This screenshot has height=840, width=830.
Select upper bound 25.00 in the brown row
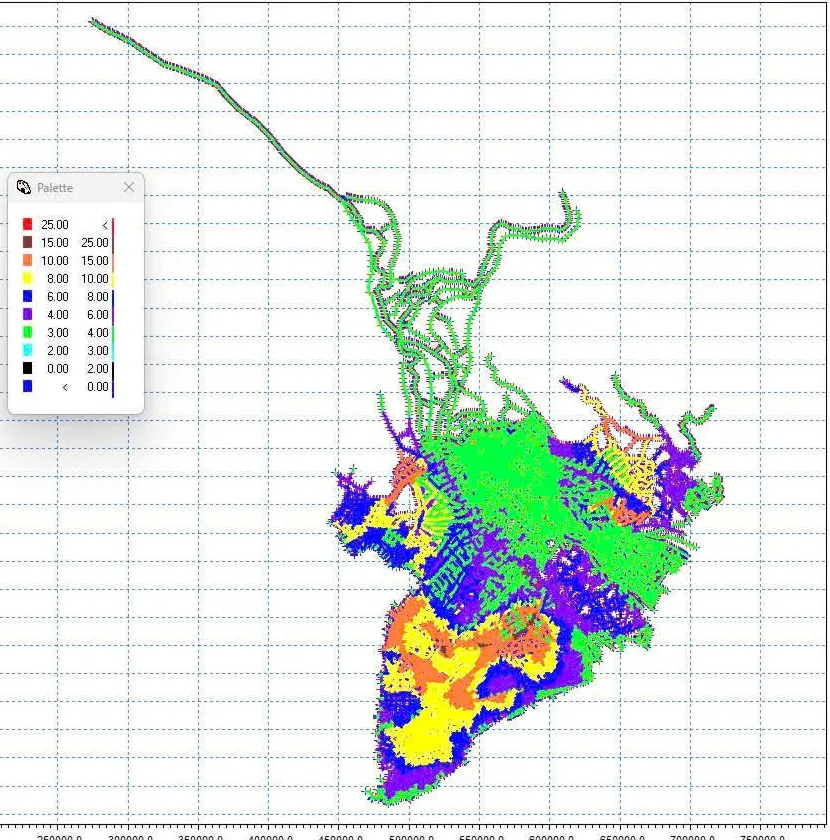click(x=95, y=243)
